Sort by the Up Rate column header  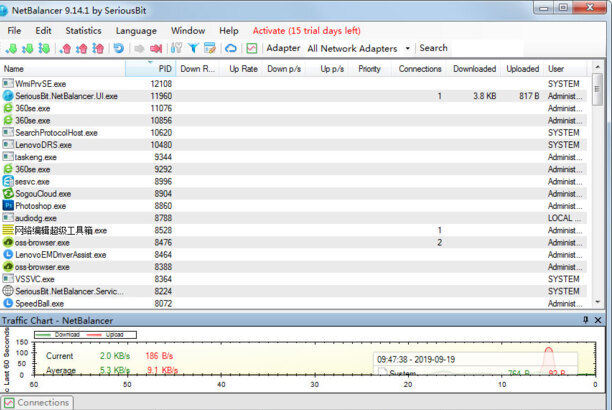point(242,69)
